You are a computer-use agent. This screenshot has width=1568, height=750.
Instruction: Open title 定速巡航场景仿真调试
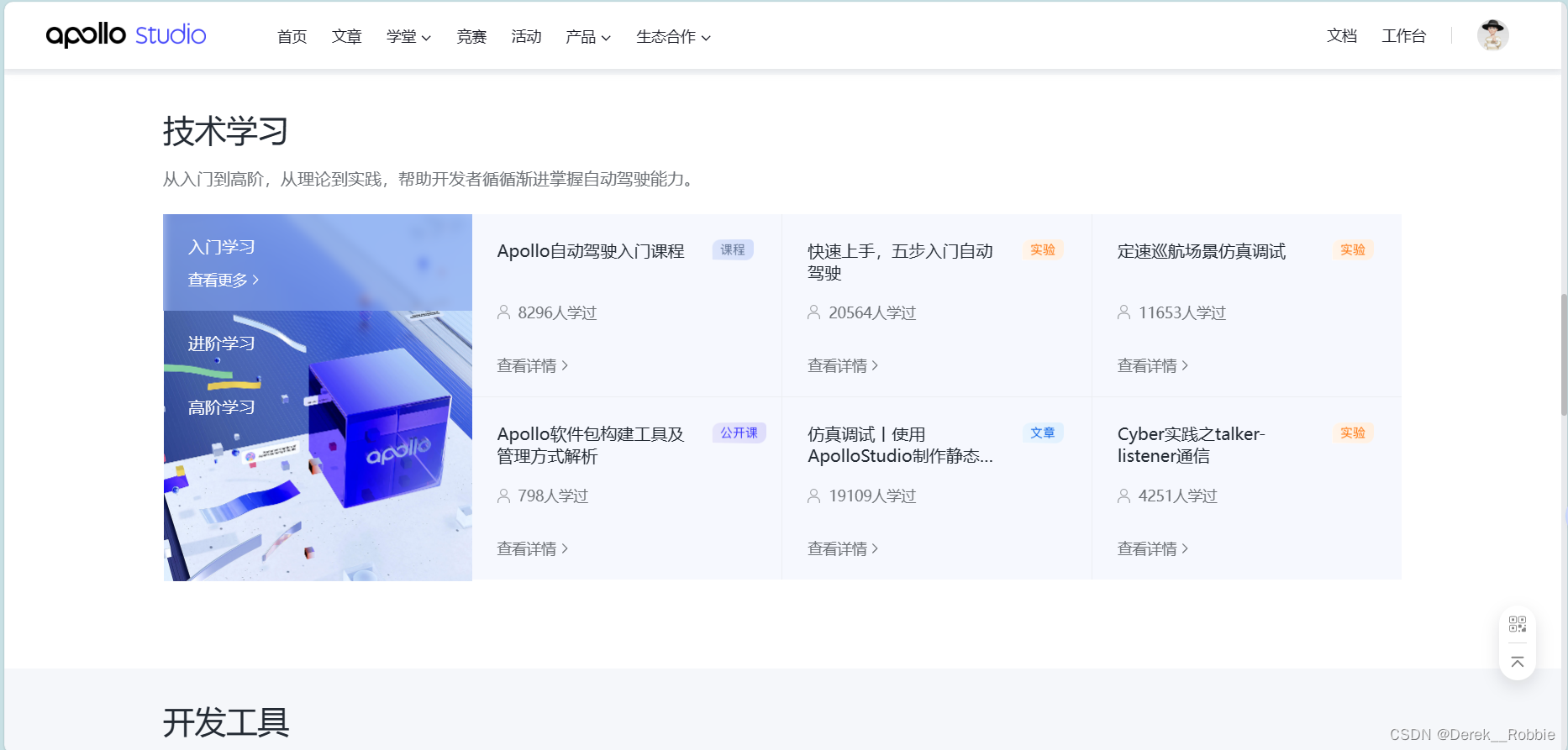pyautogui.click(x=1202, y=251)
